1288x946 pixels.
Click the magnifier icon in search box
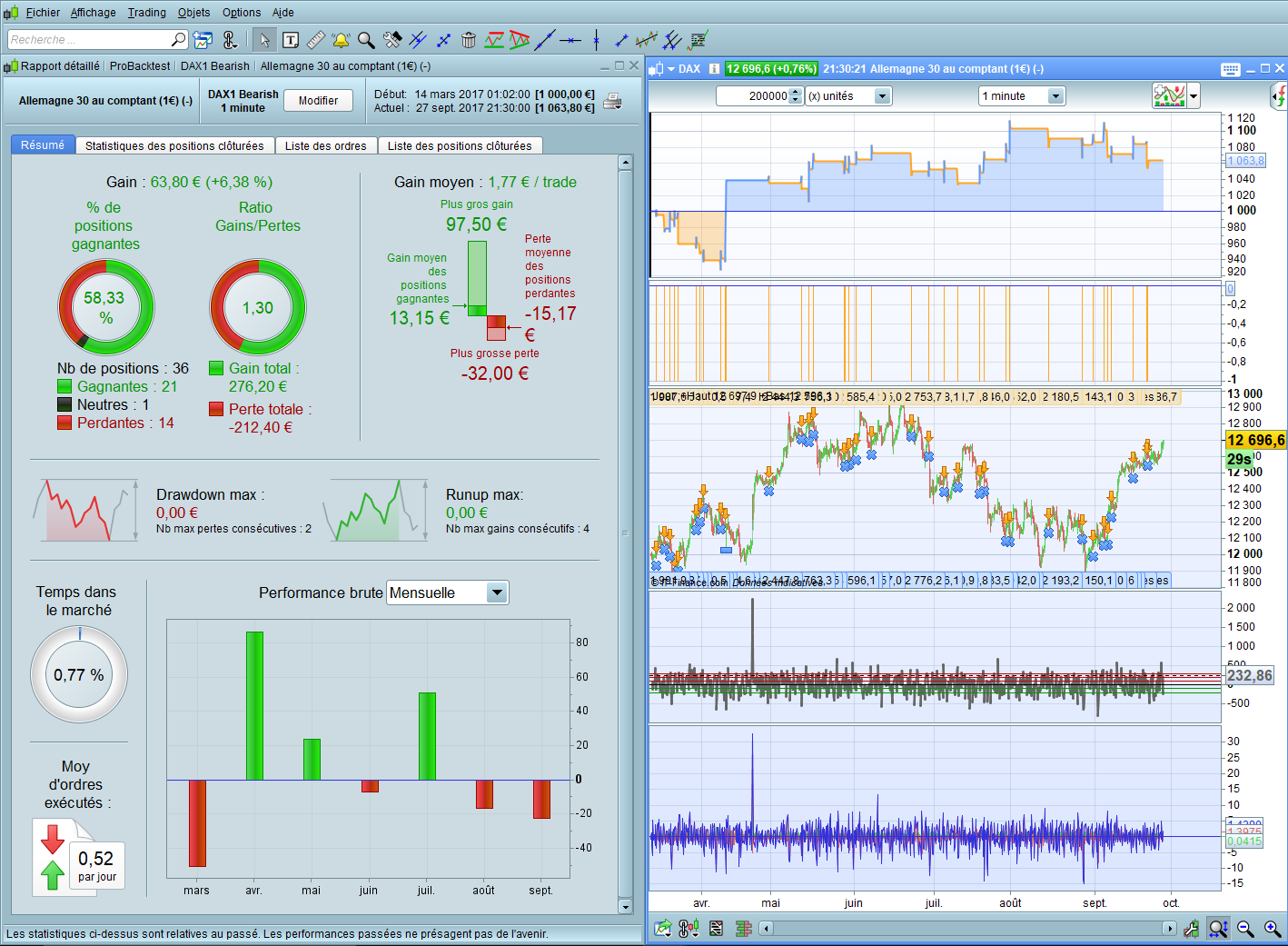179,39
